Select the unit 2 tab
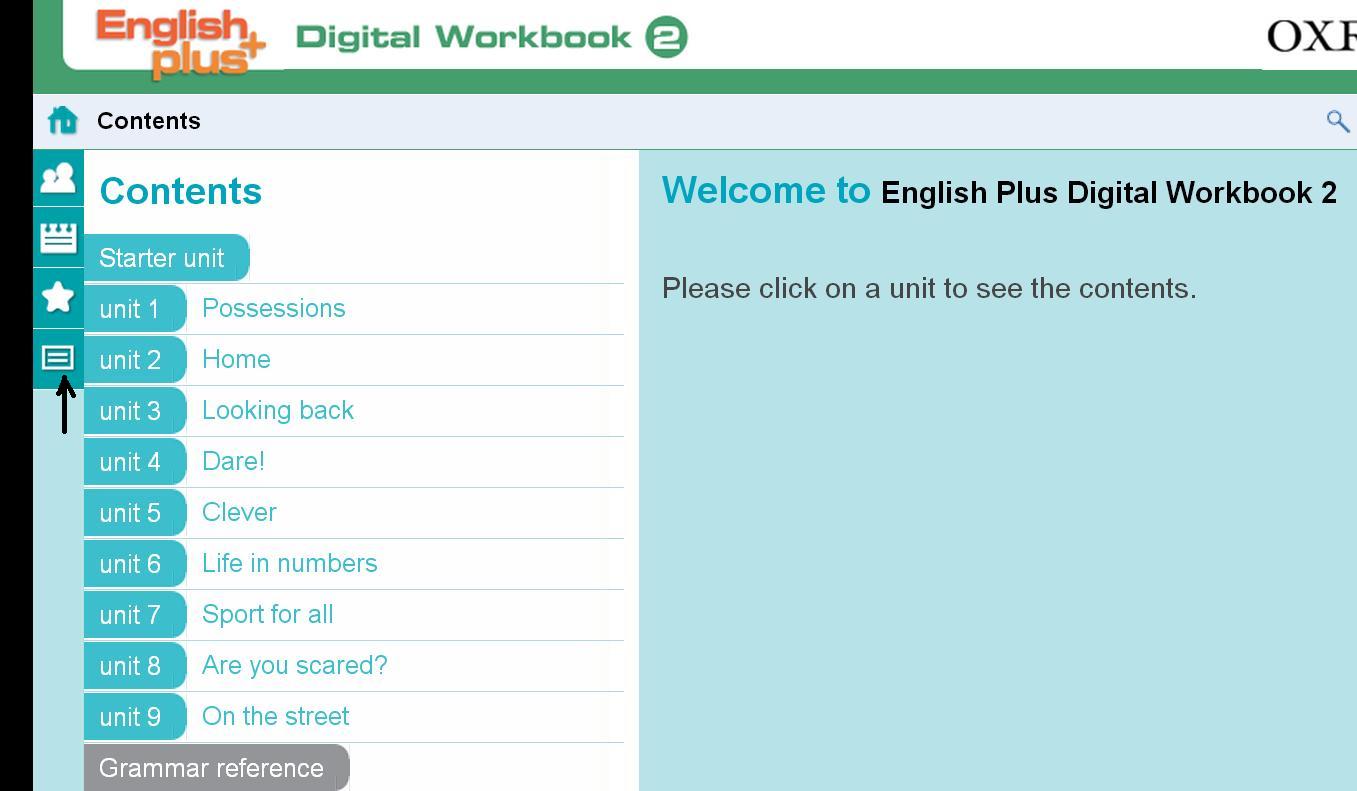 (x=135, y=360)
